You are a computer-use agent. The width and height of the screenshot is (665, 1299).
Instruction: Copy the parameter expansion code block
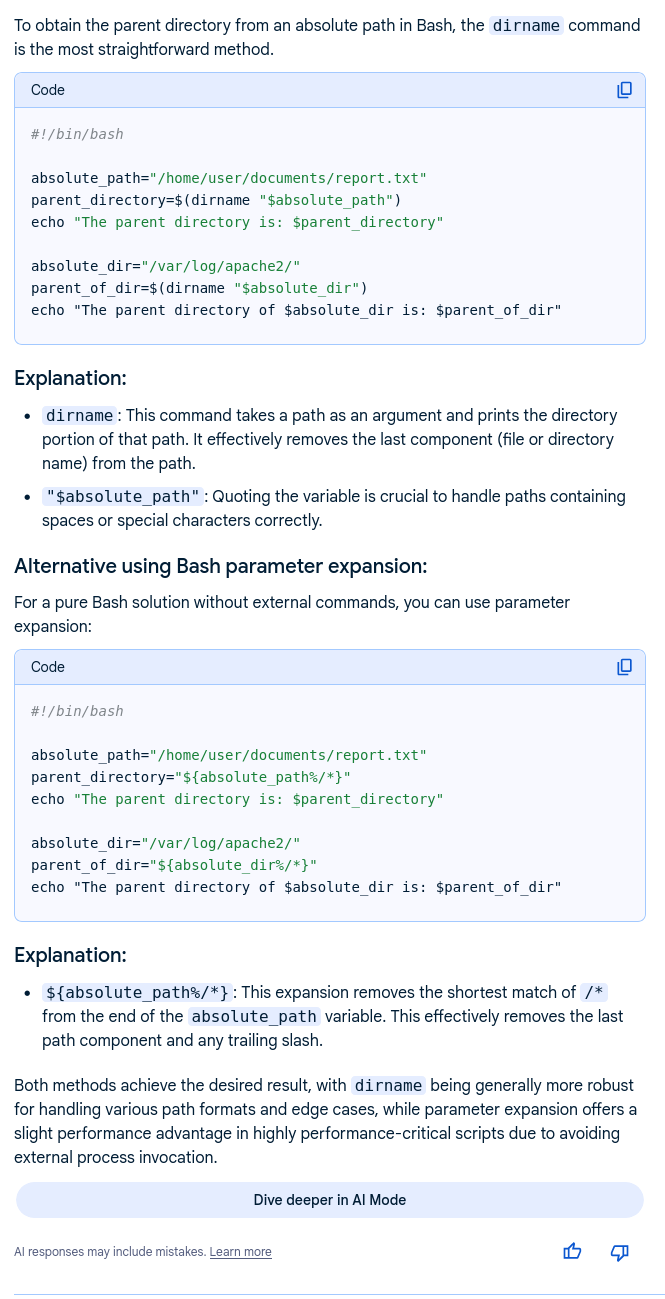[624, 667]
